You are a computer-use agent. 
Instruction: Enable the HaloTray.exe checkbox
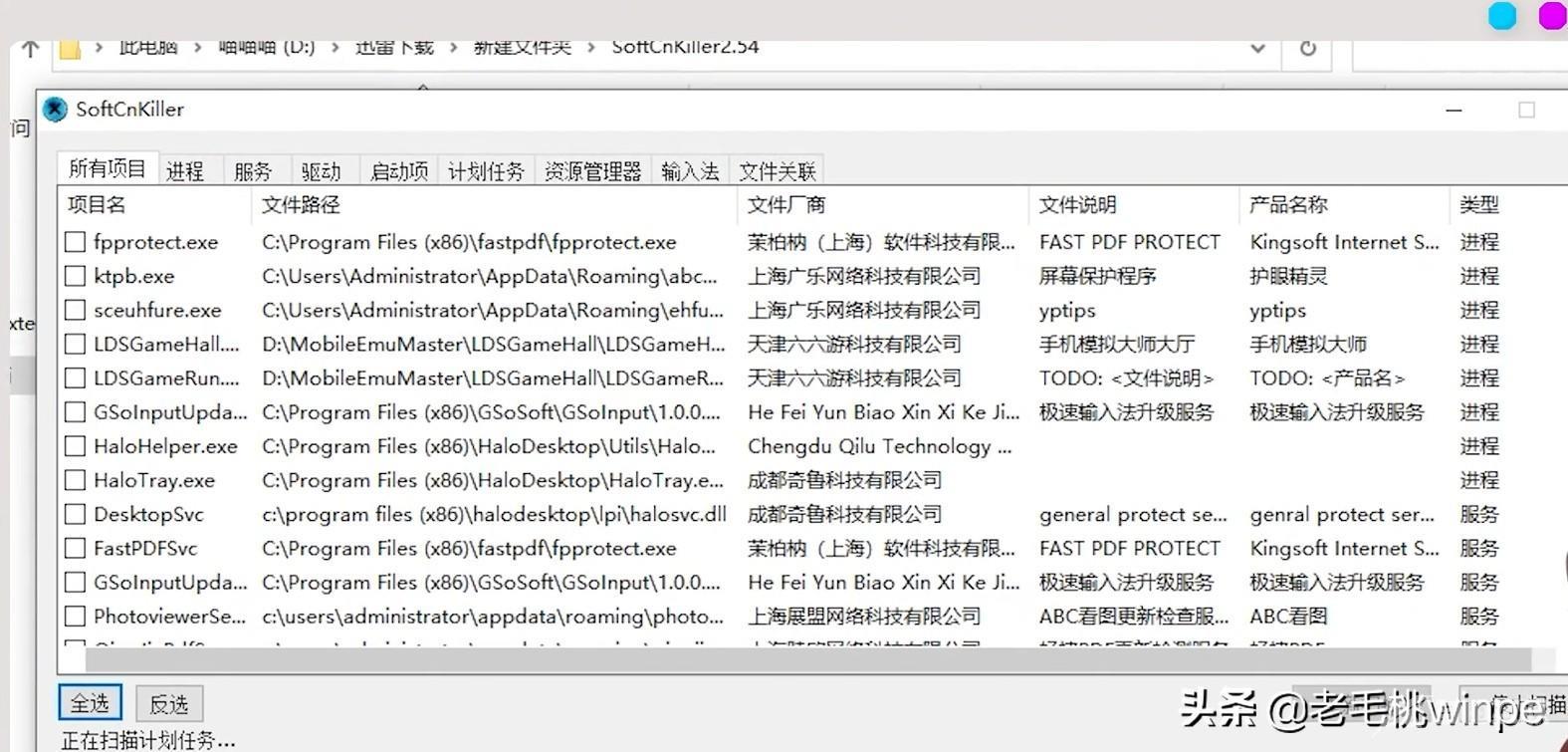[x=75, y=480]
